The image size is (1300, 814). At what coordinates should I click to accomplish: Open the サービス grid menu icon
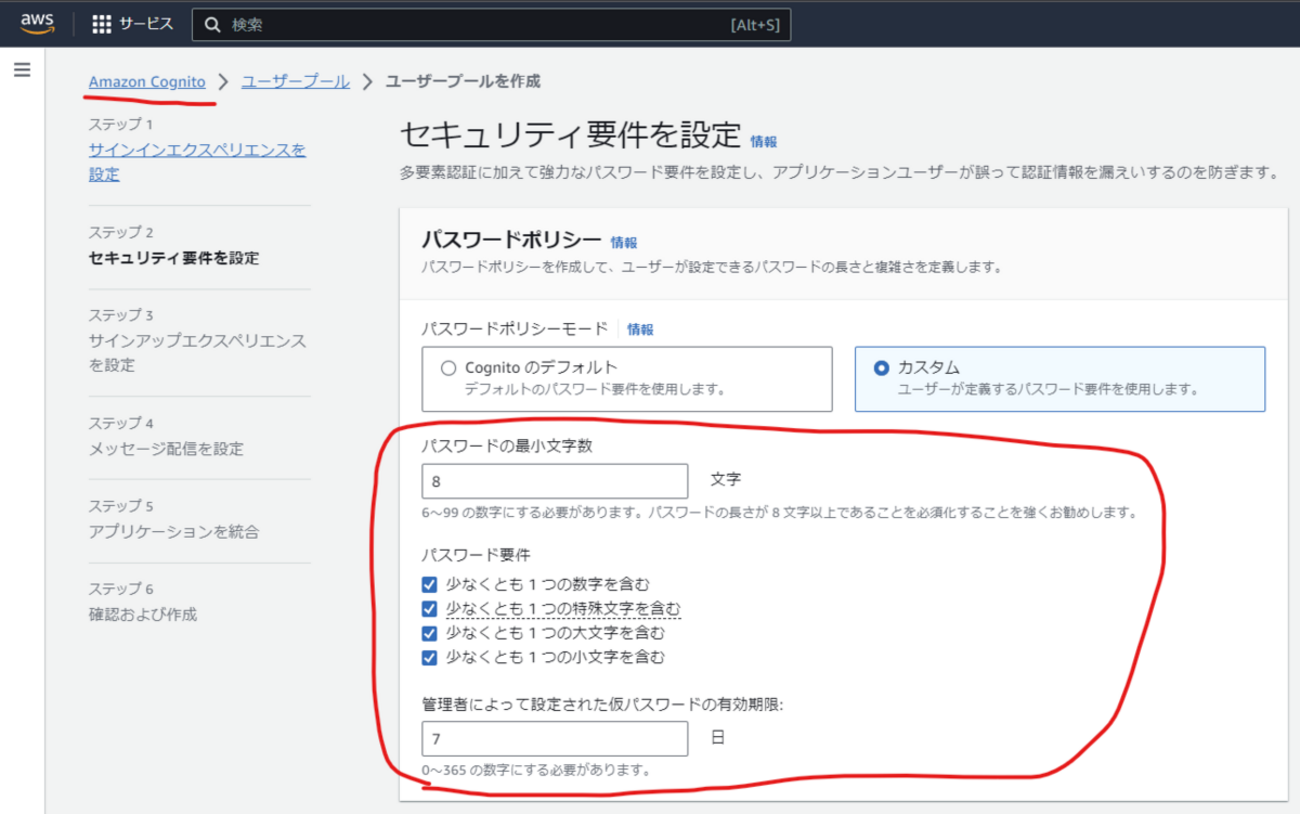101,25
